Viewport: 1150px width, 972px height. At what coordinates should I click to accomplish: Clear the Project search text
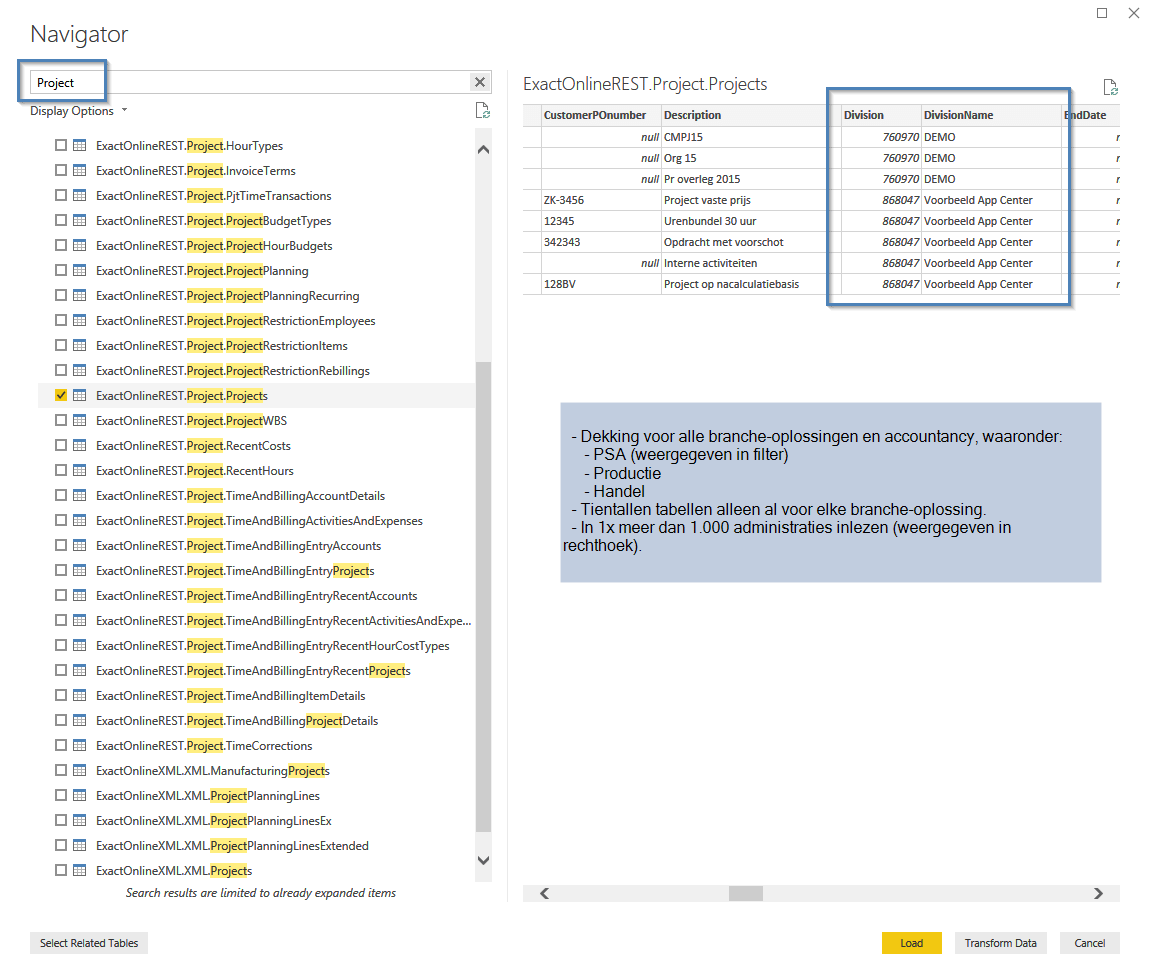(480, 83)
